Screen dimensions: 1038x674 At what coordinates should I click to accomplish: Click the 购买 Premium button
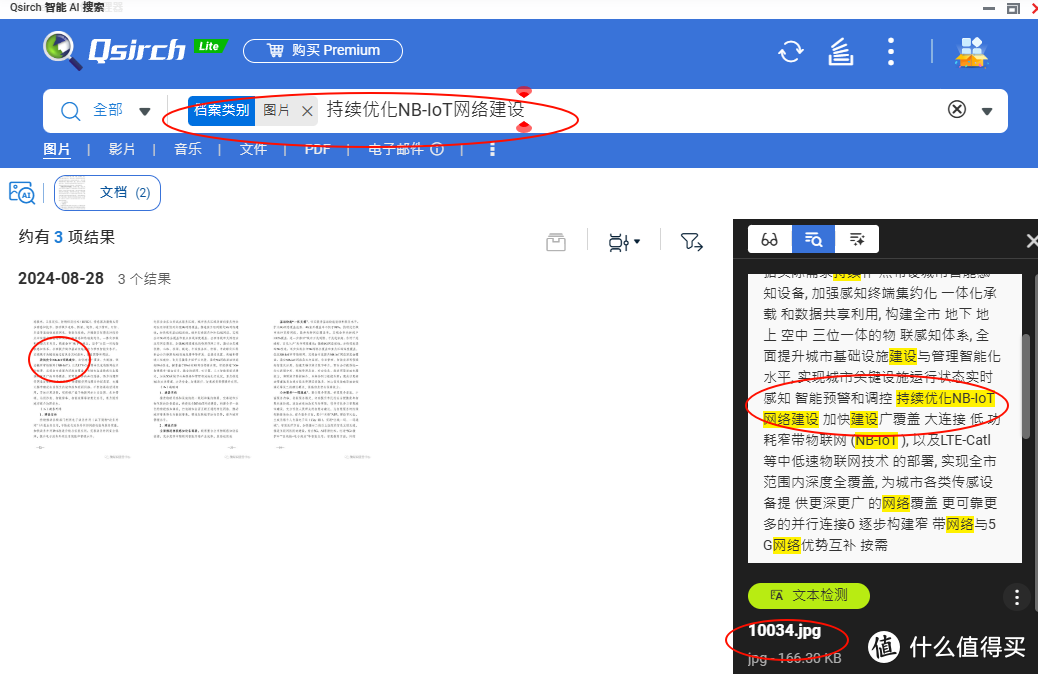click(x=322, y=50)
